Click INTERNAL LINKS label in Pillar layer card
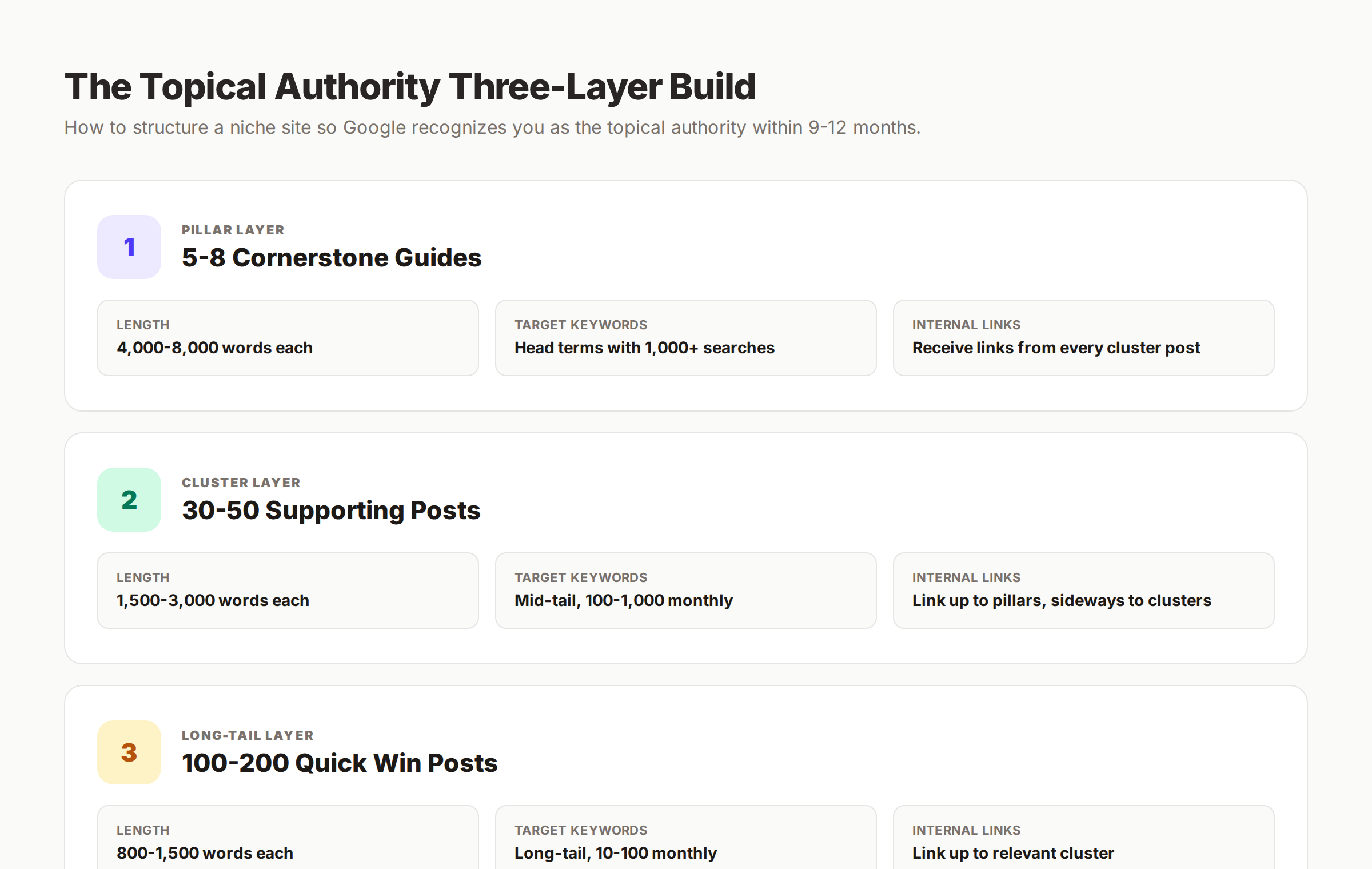This screenshot has width=1372, height=869. (966, 325)
